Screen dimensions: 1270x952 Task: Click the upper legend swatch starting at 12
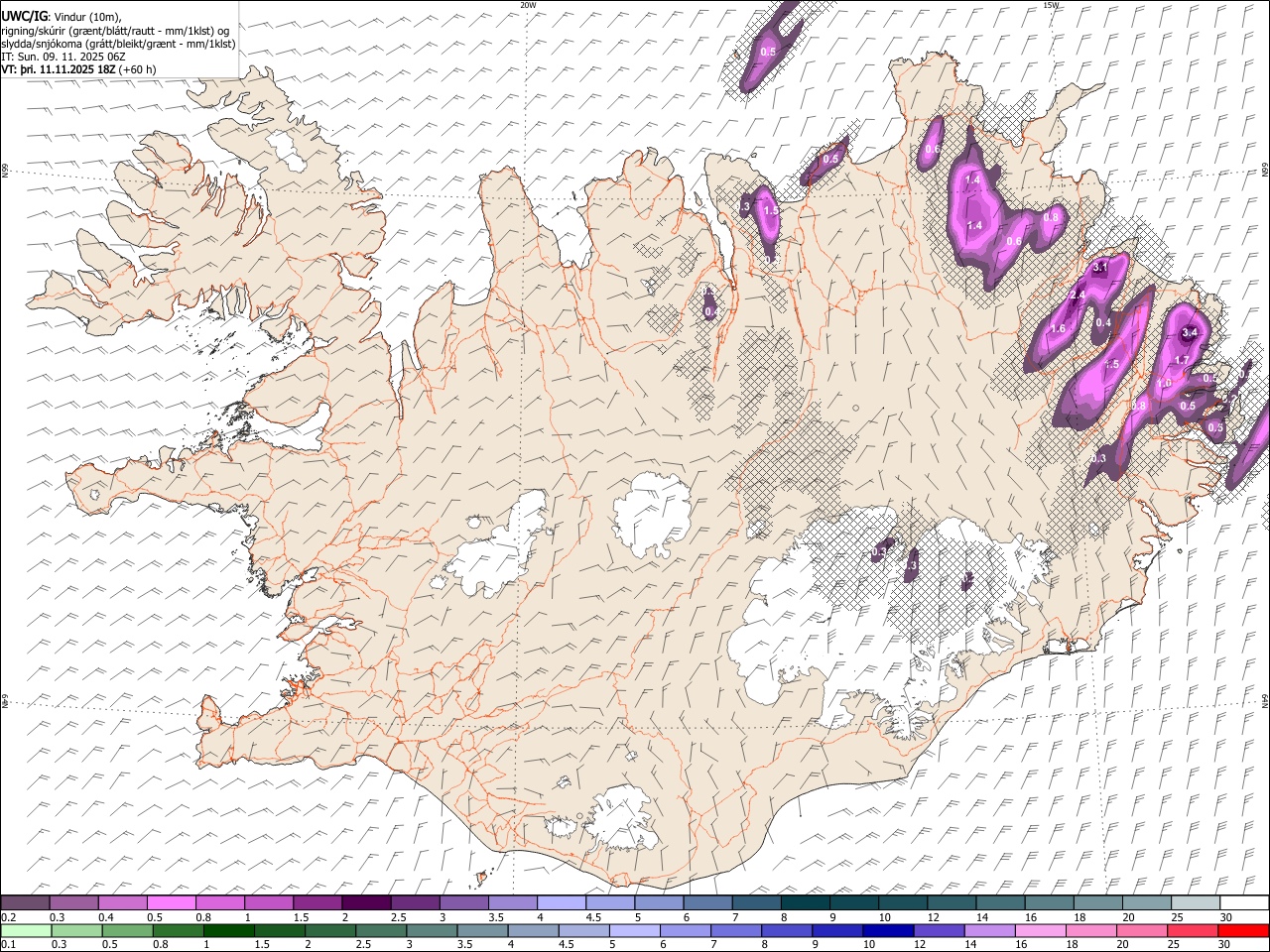[950, 902]
